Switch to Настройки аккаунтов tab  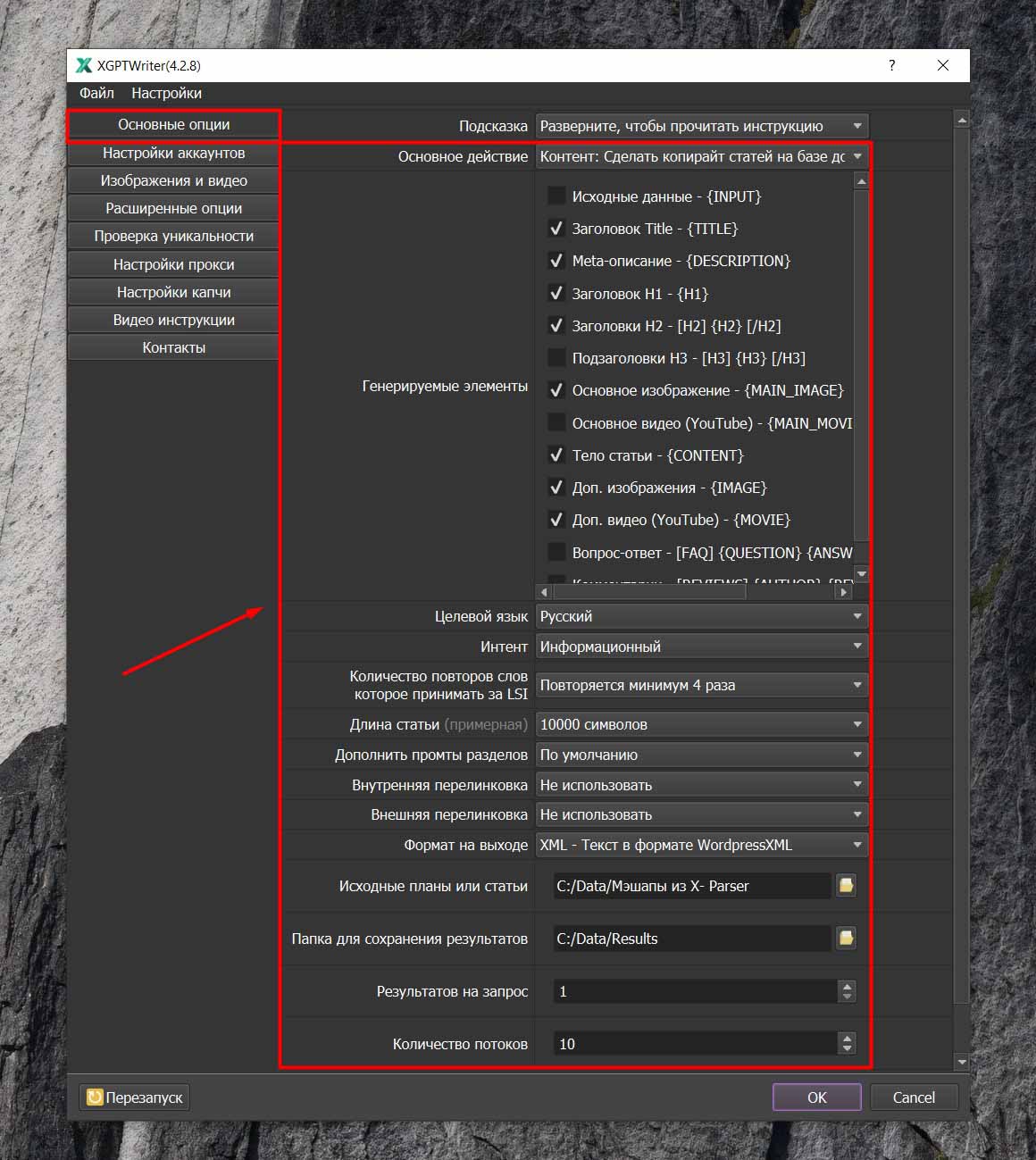tap(173, 153)
